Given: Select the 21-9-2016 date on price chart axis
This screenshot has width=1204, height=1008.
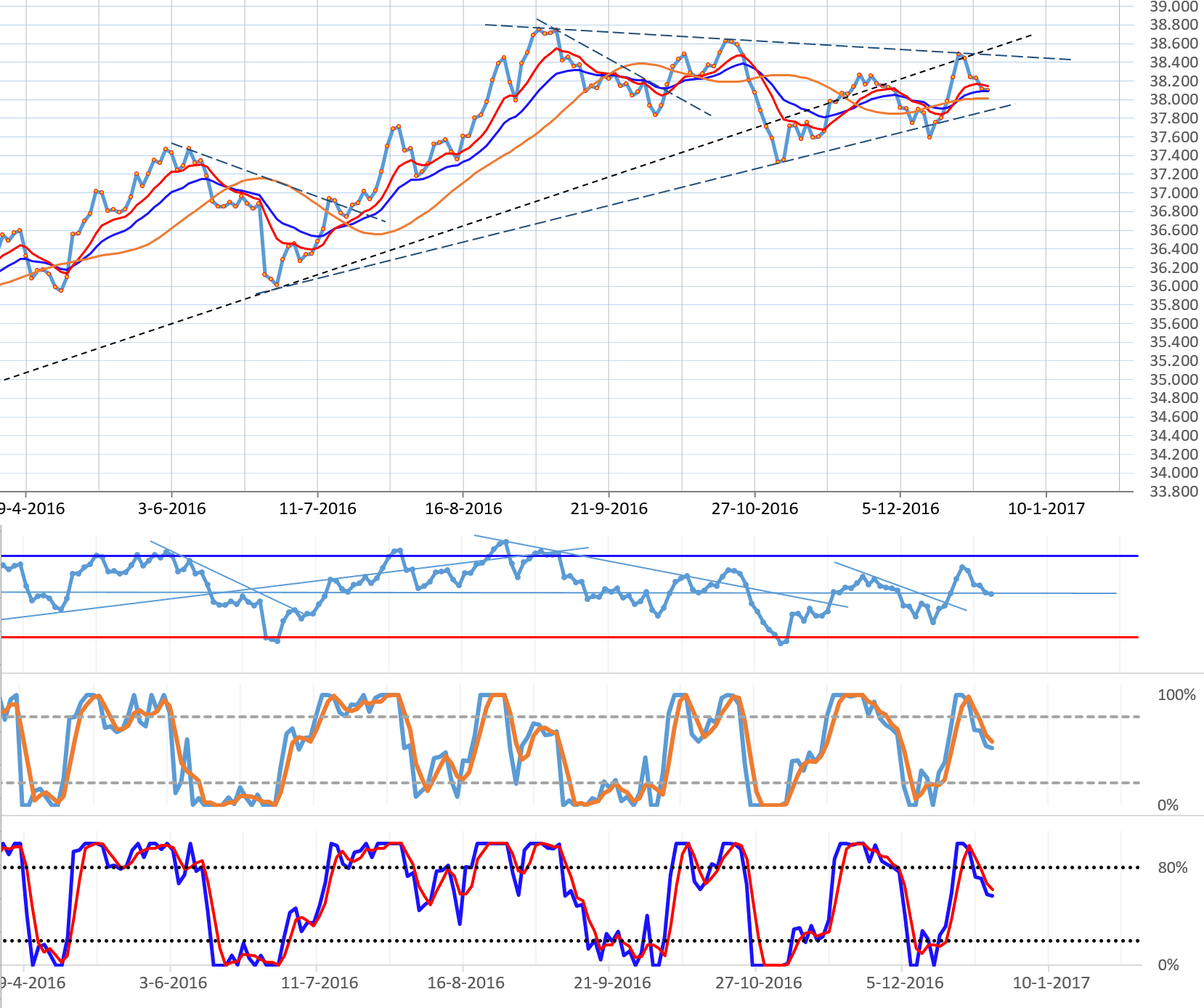Looking at the screenshot, I should point(609,508).
